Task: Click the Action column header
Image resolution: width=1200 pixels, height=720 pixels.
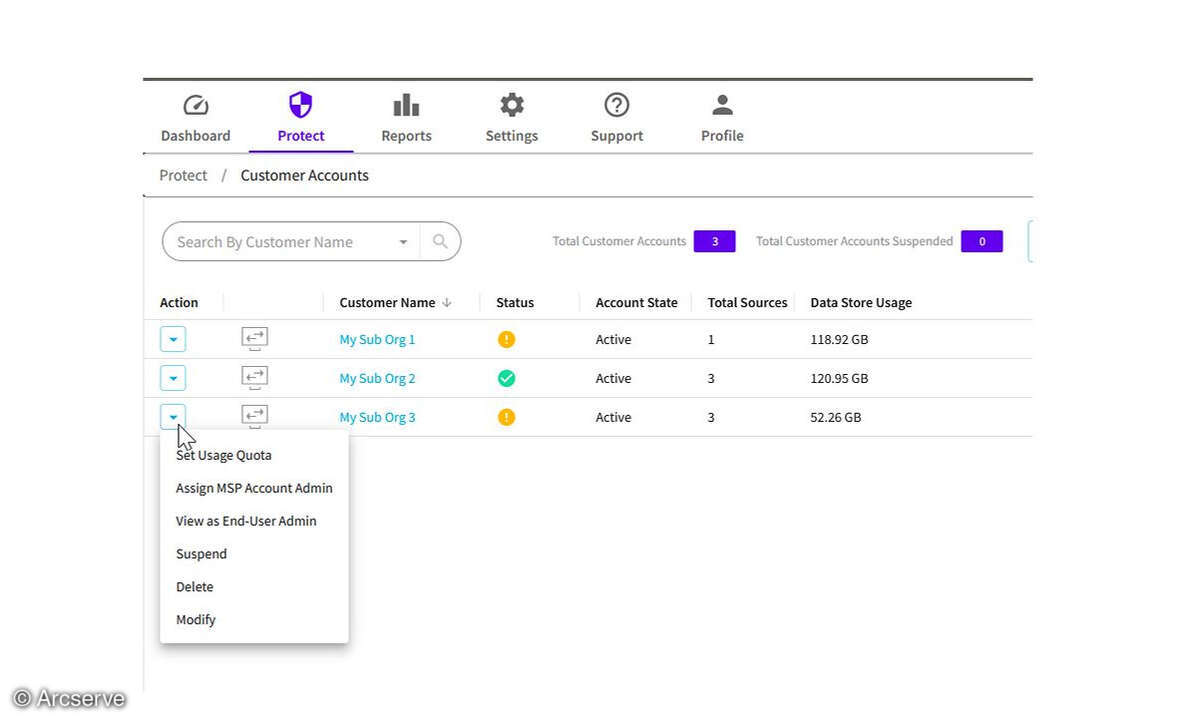Action: coord(179,302)
